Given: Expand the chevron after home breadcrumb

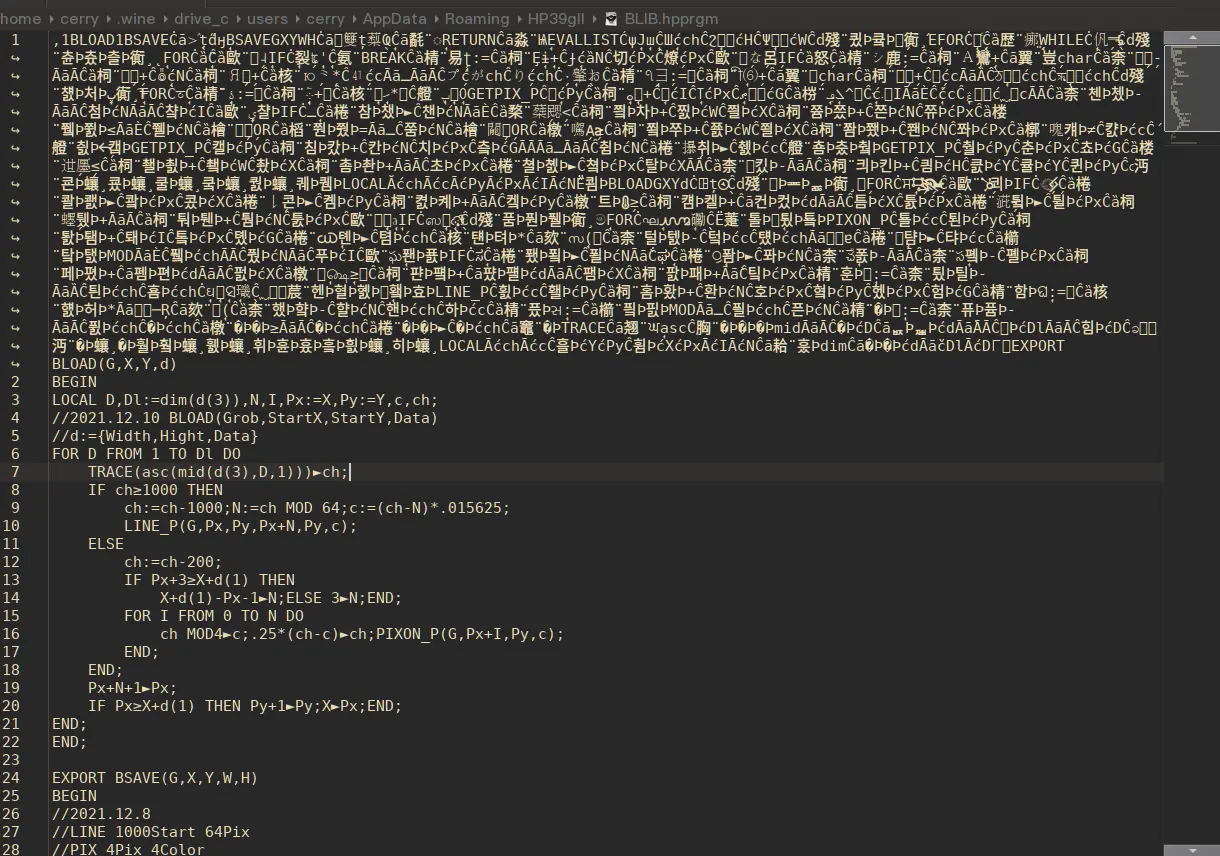Looking at the screenshot, I should pos(51,18).
